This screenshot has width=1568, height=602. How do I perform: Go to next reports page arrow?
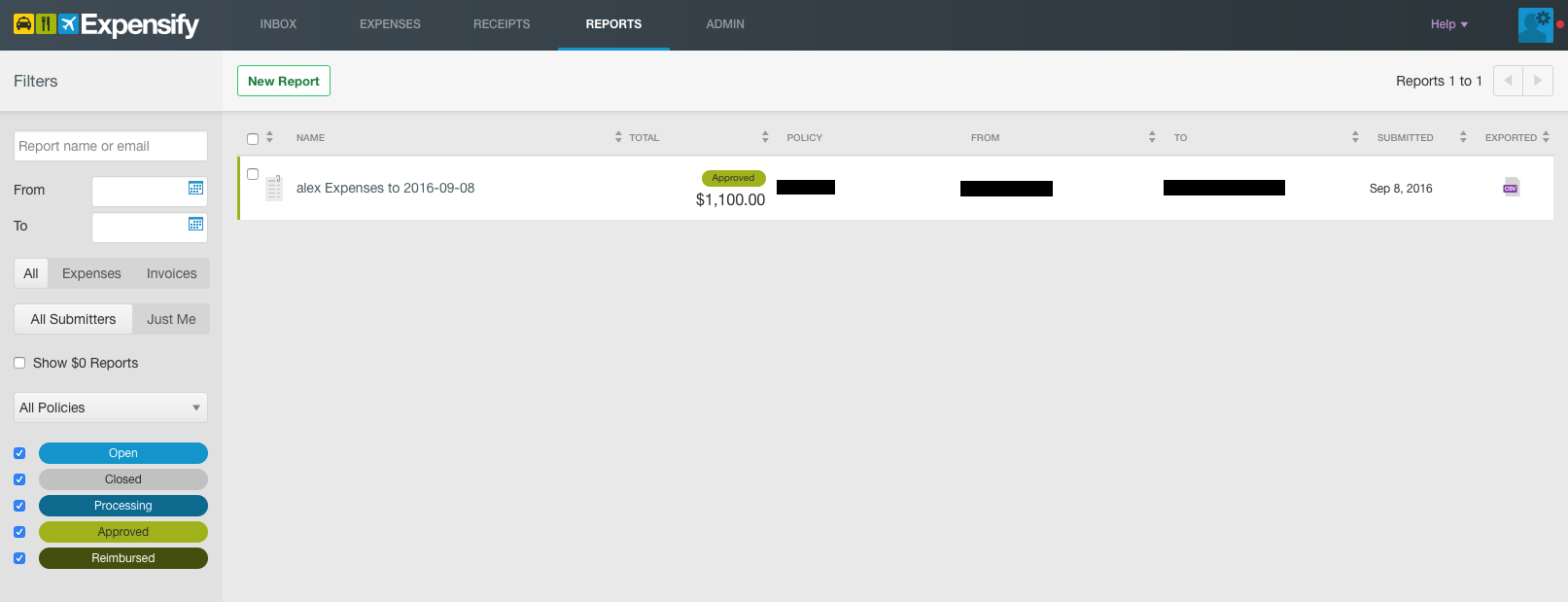pos(1538,81)
